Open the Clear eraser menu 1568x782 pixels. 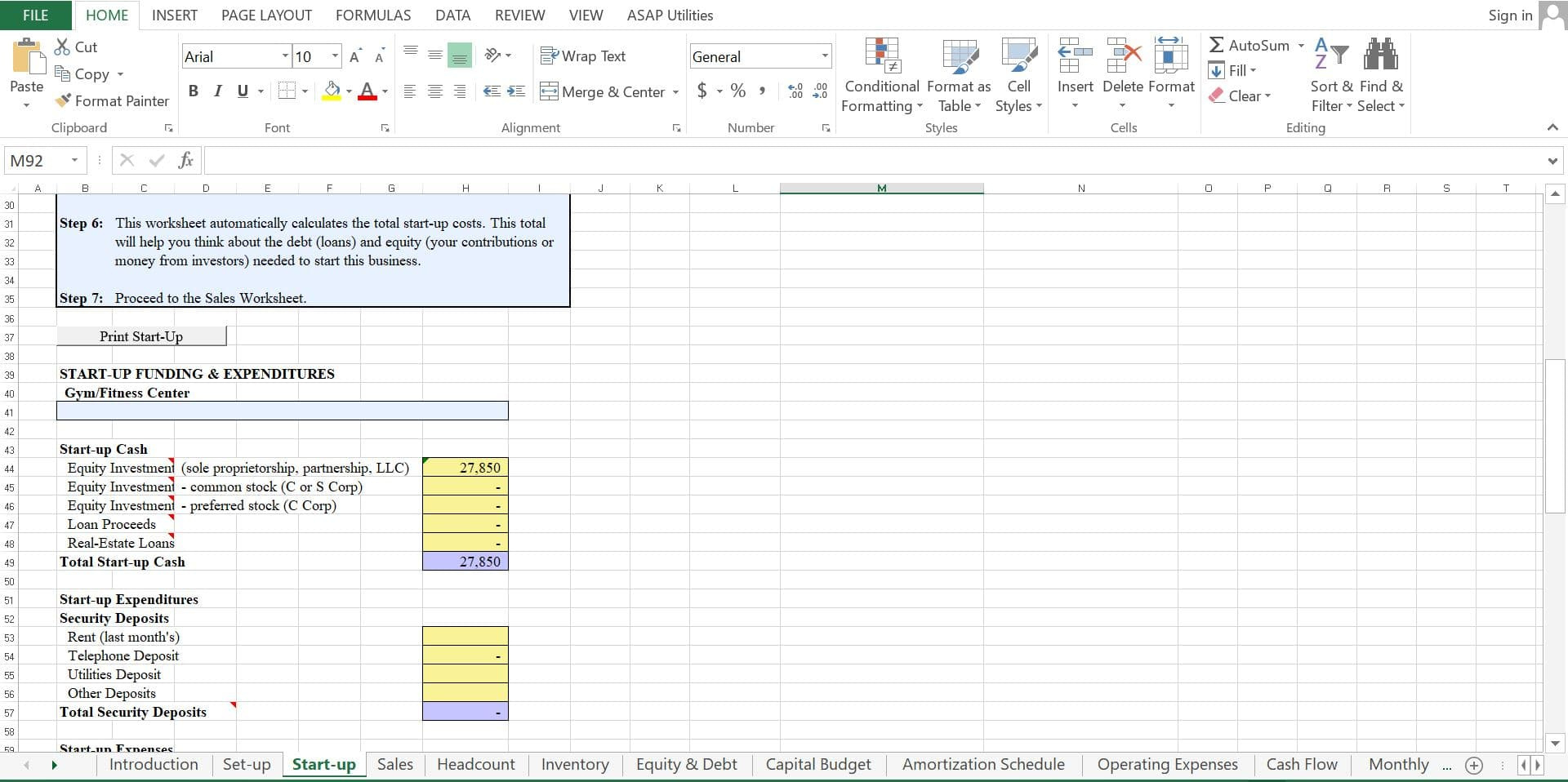[x=1240, y=96]
